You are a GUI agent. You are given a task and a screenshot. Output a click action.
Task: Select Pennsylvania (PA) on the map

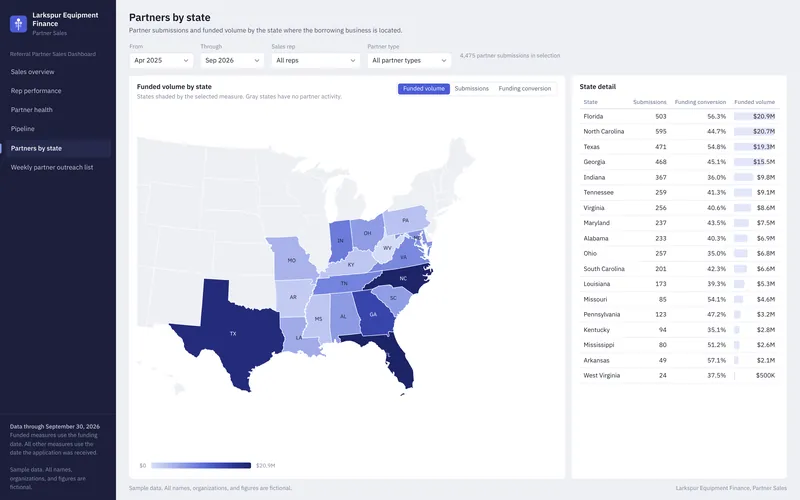click(405, 220)
